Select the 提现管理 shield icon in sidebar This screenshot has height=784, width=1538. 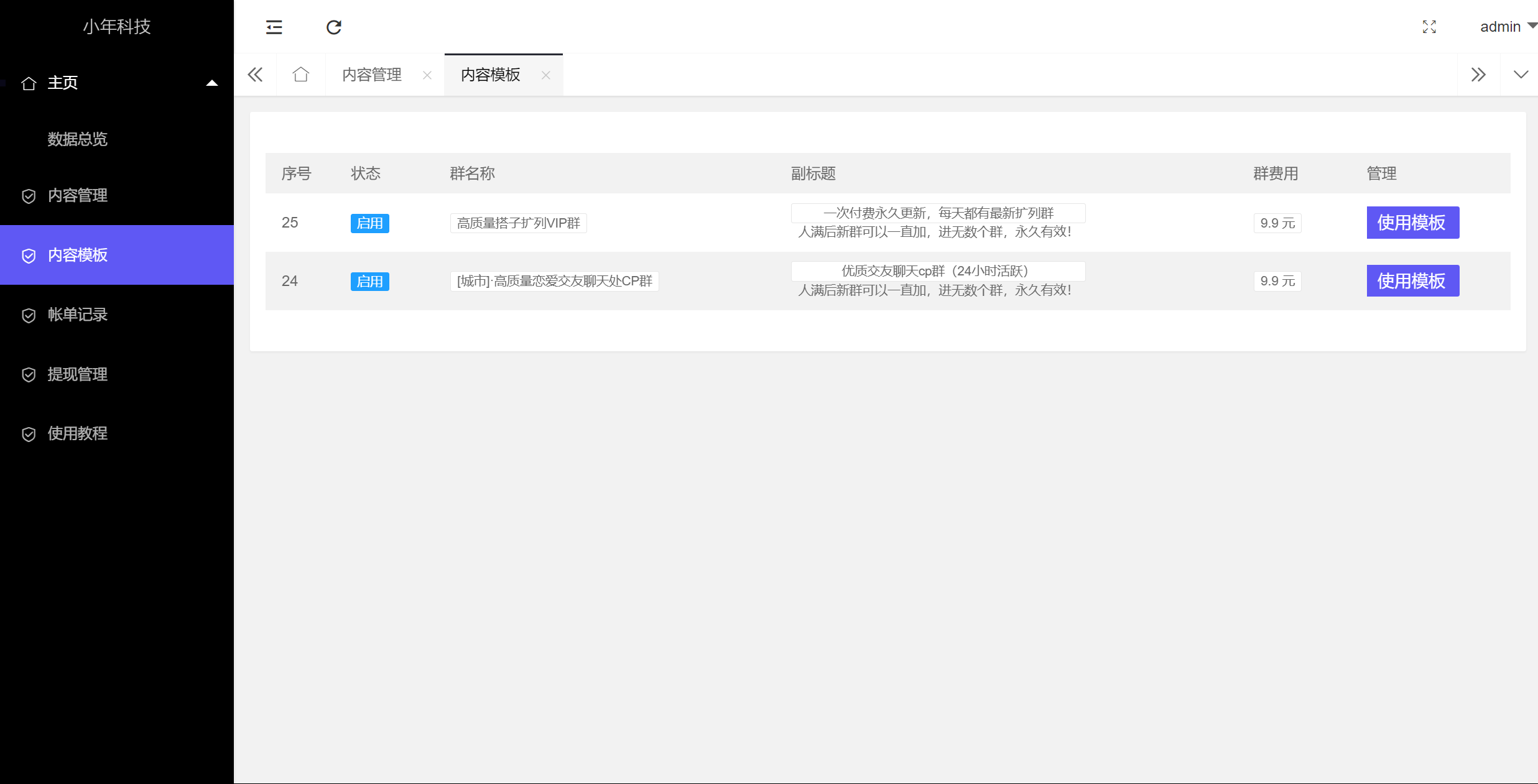29,374
